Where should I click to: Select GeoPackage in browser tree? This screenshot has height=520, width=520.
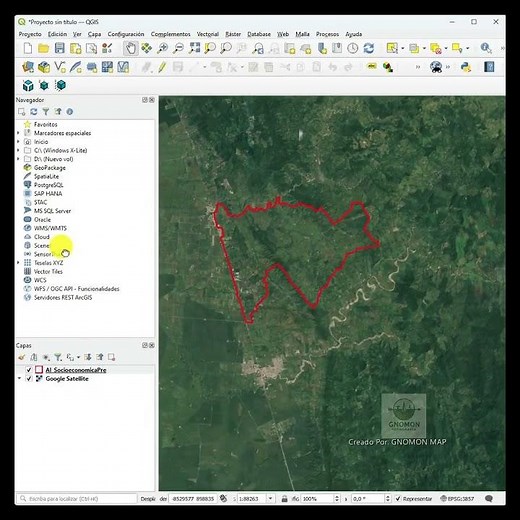[50, 168]
